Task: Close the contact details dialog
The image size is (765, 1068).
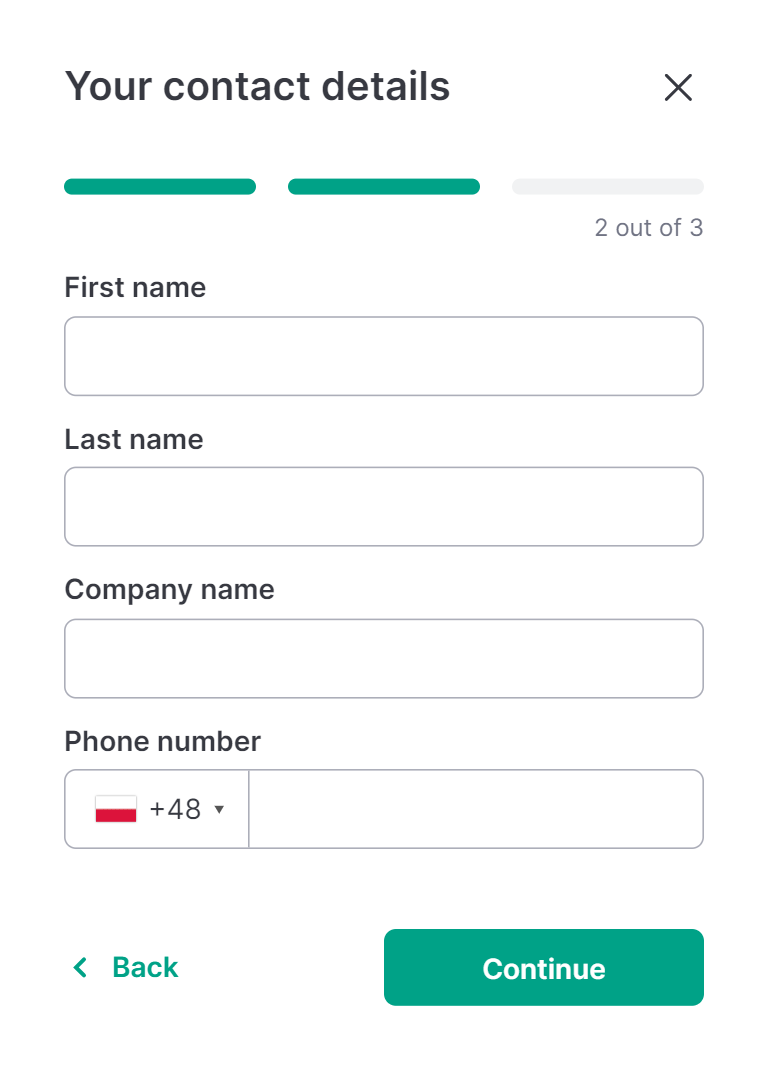Action: coord(678,88)
